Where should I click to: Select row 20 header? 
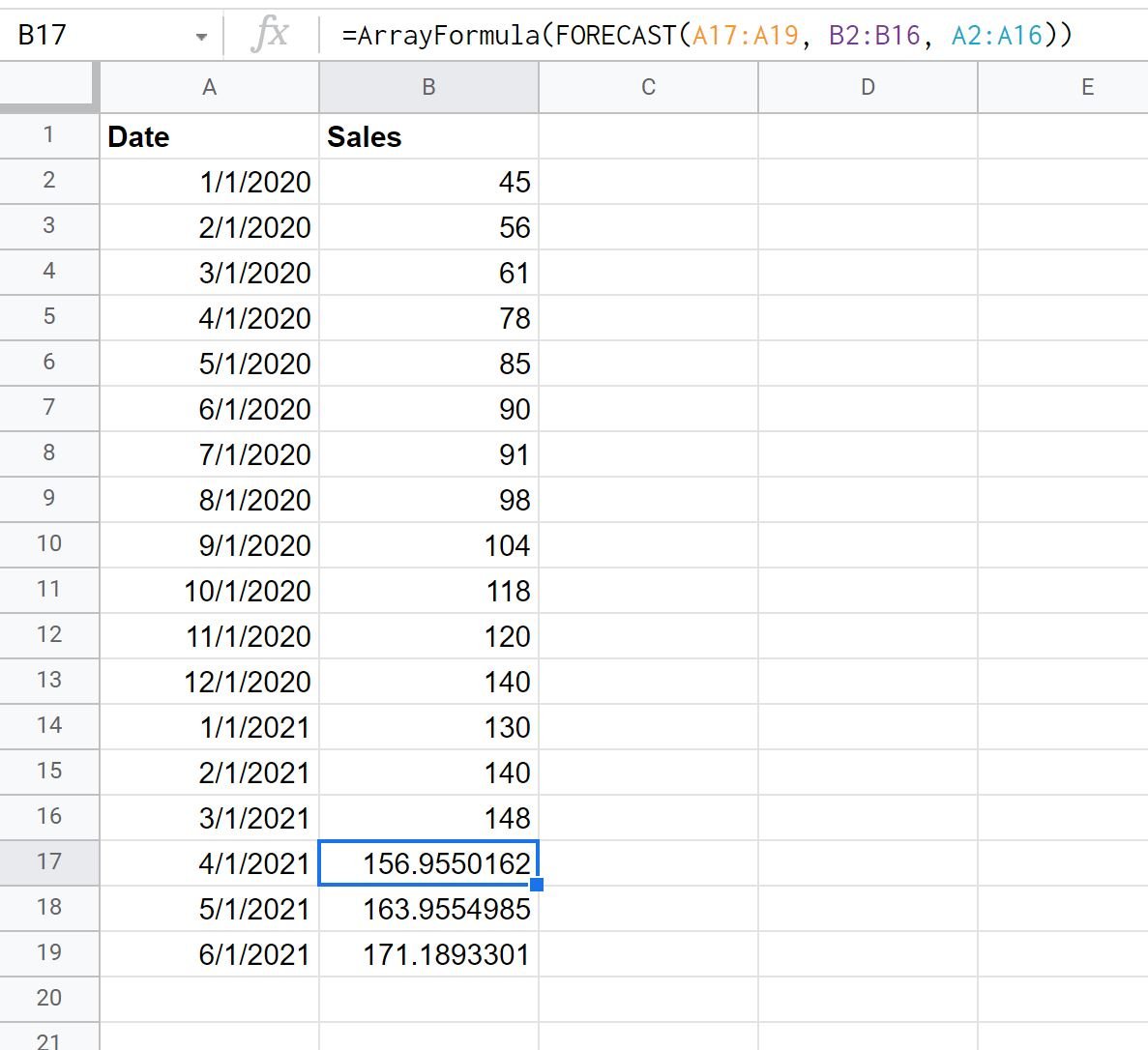pos(49,998)
